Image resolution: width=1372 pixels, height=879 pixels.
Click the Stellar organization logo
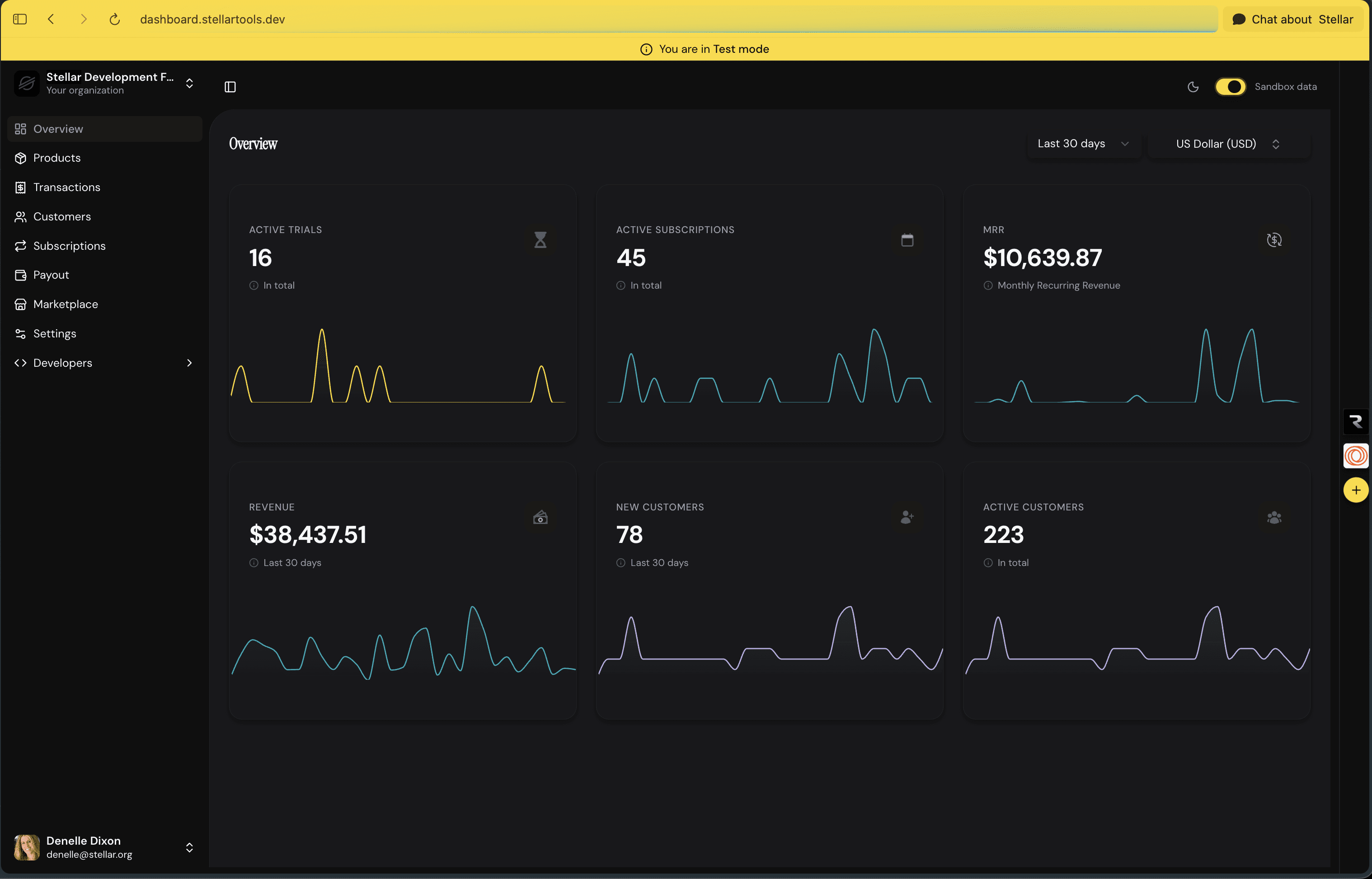coord(27,83)
